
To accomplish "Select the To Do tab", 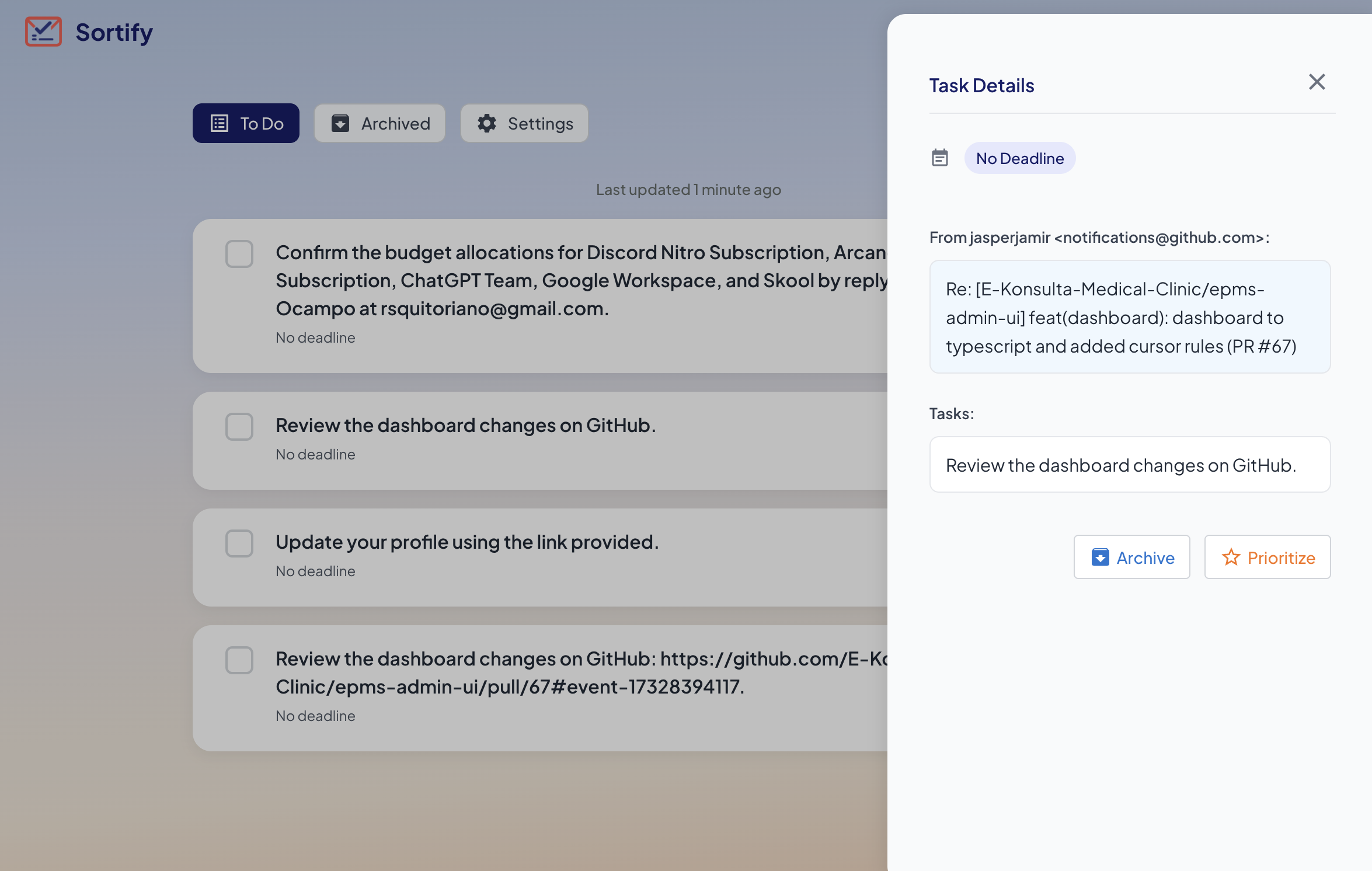I will click(246, 123).
